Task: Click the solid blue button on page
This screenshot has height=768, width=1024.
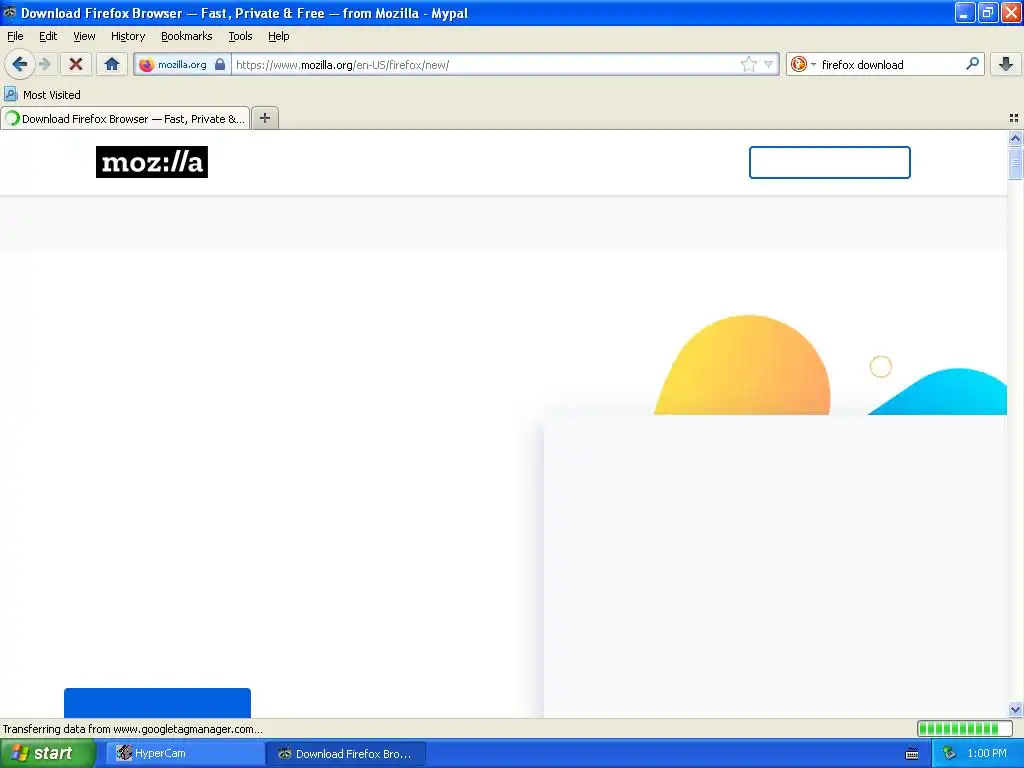Action: [x=157, y=703]
